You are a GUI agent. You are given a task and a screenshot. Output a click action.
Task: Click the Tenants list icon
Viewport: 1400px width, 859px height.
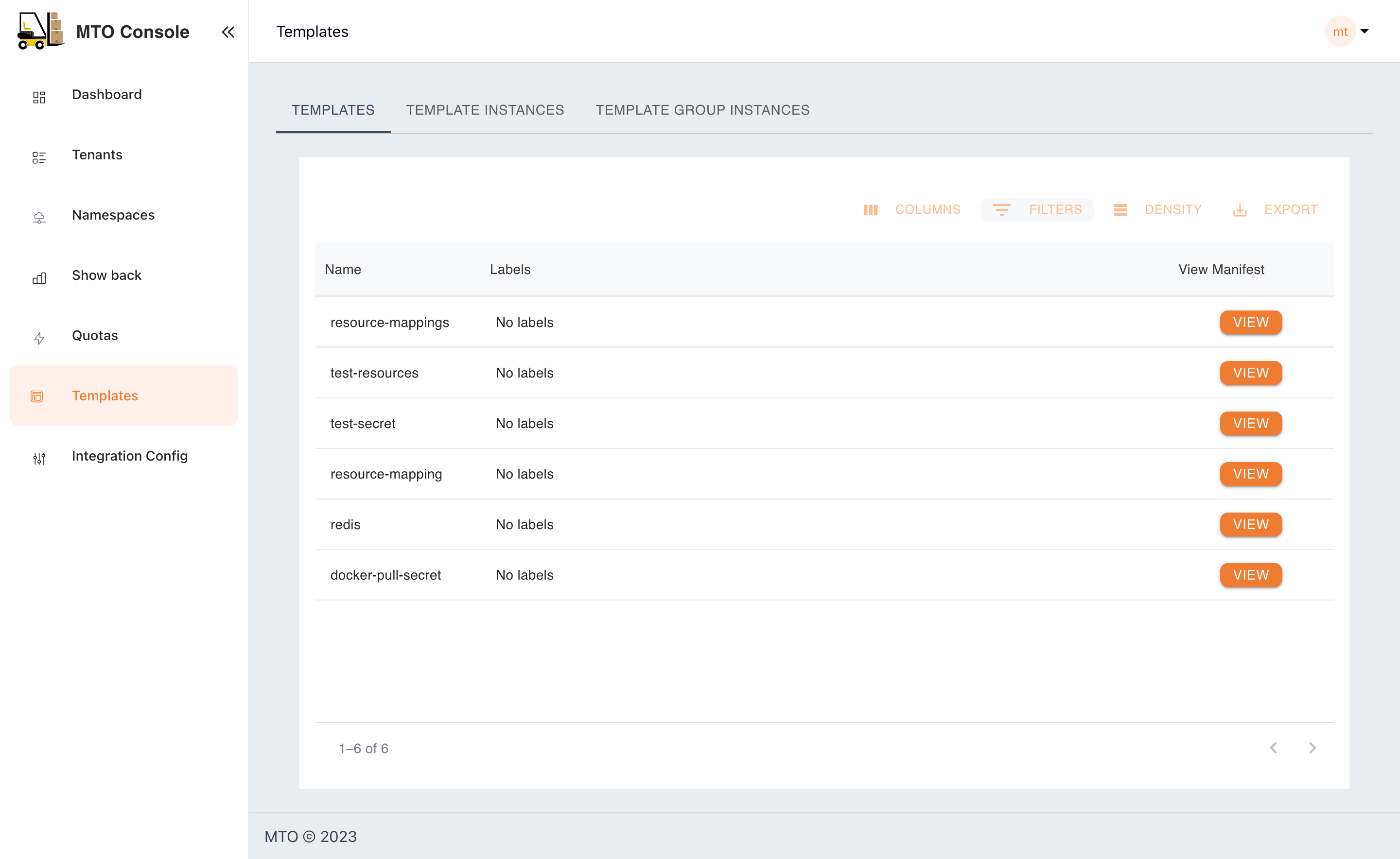point(39,157)
